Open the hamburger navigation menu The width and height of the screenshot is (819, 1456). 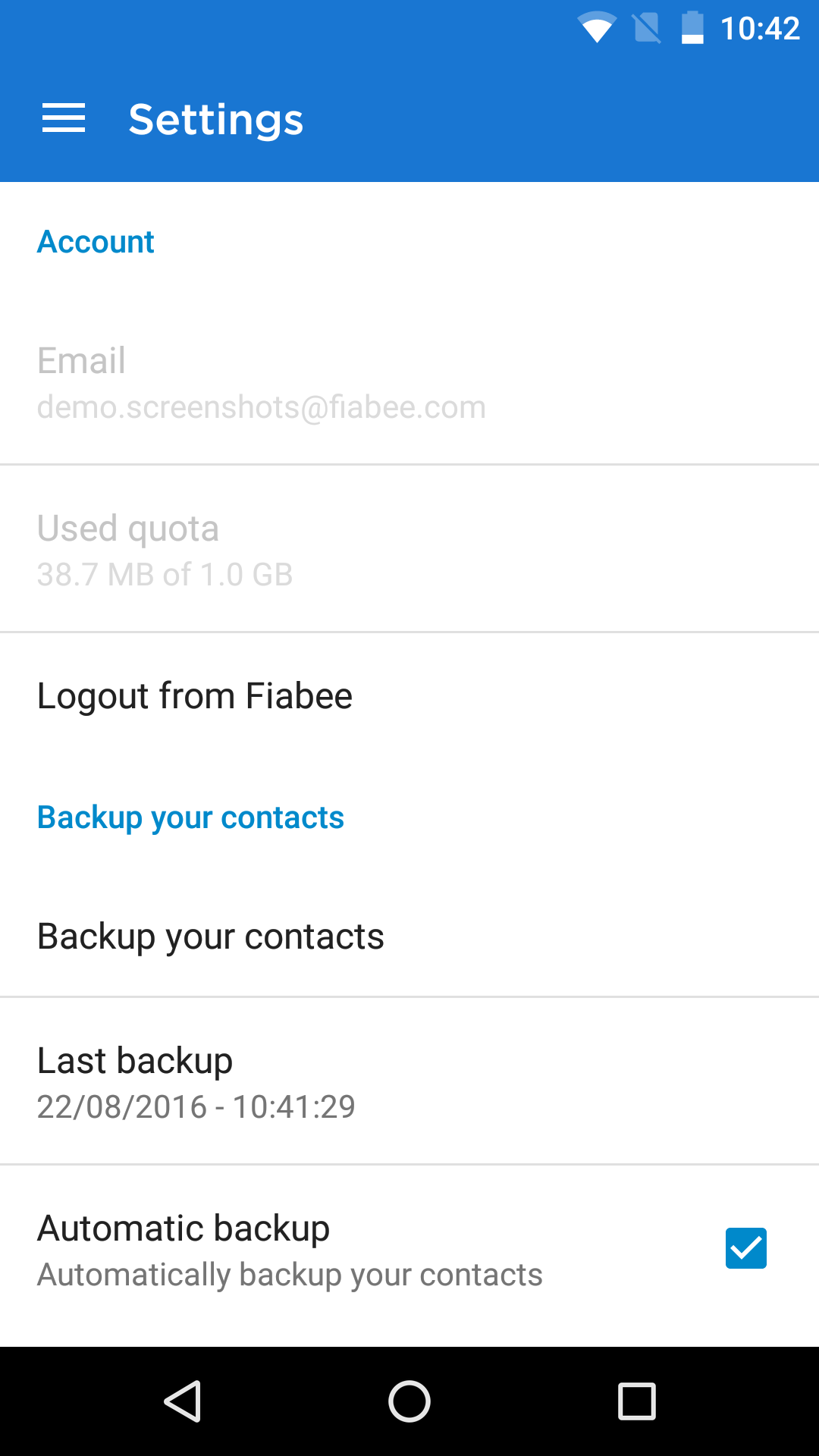64,119
